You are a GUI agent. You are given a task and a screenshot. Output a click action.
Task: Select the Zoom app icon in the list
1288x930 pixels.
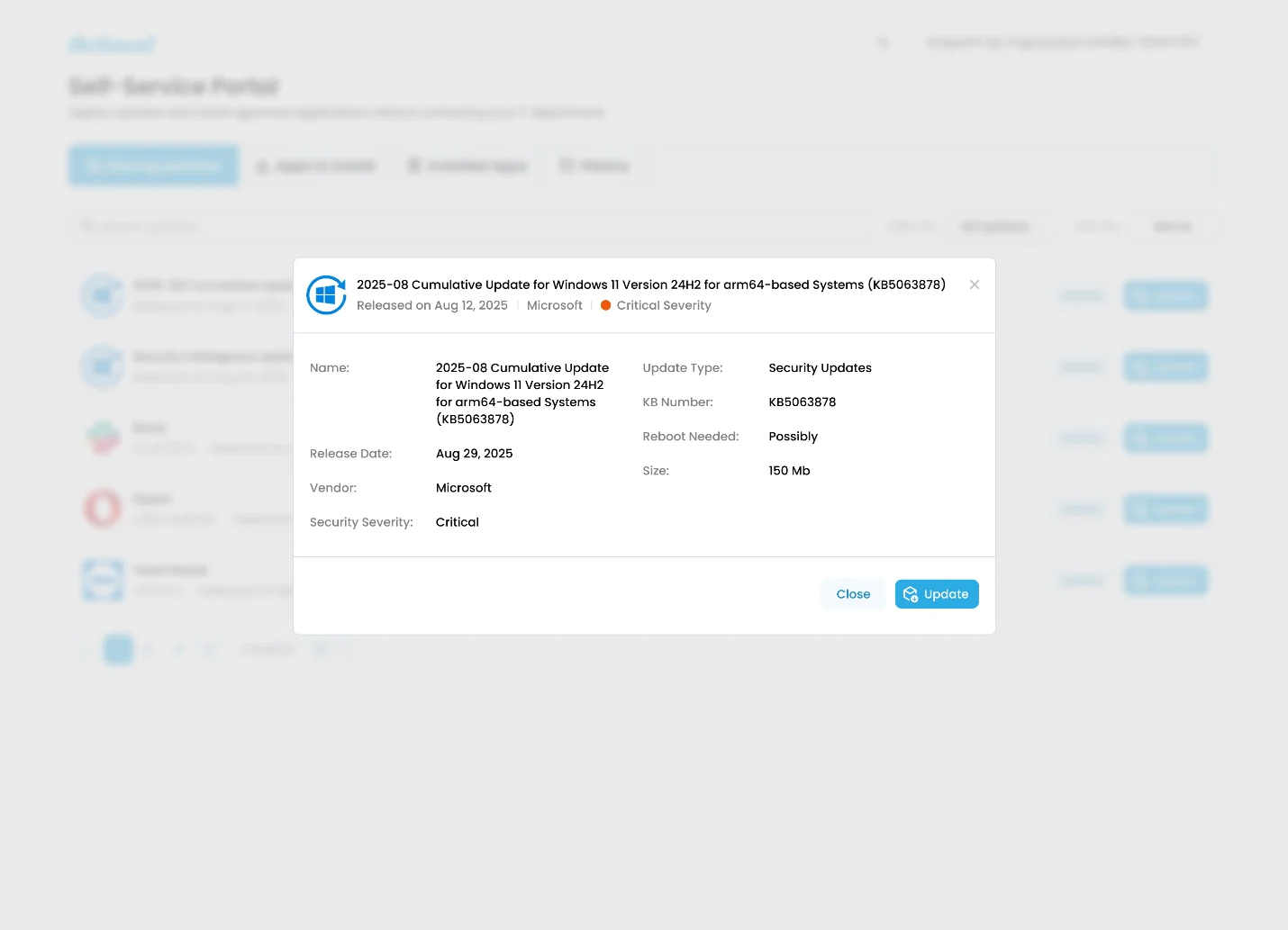(103, 438)
